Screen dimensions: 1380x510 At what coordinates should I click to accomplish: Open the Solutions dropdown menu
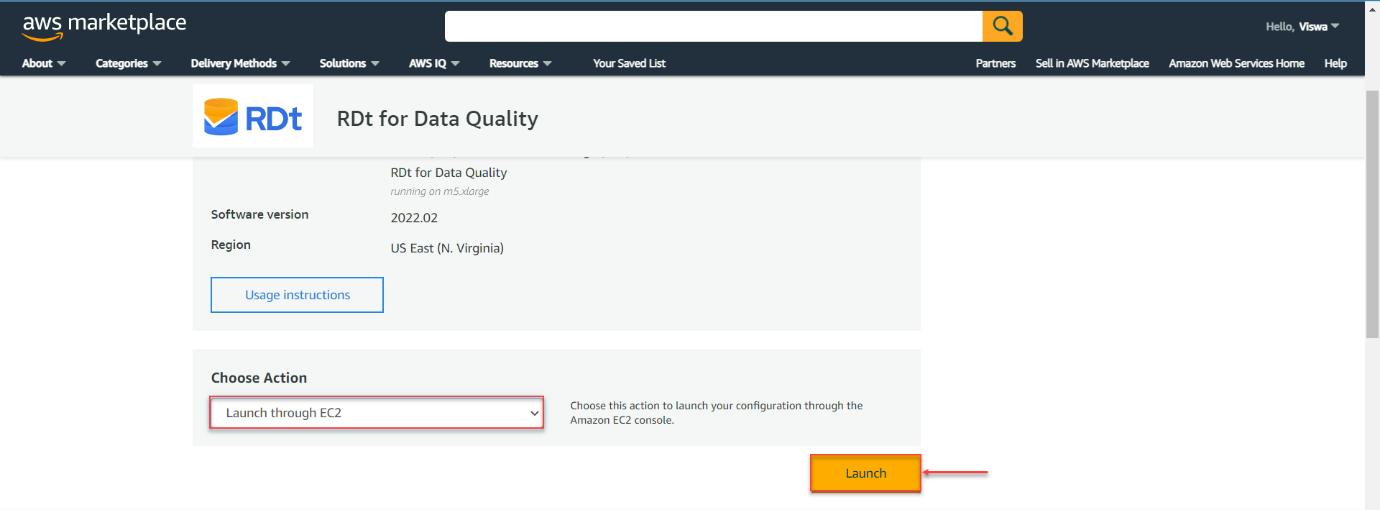[349, 63]
